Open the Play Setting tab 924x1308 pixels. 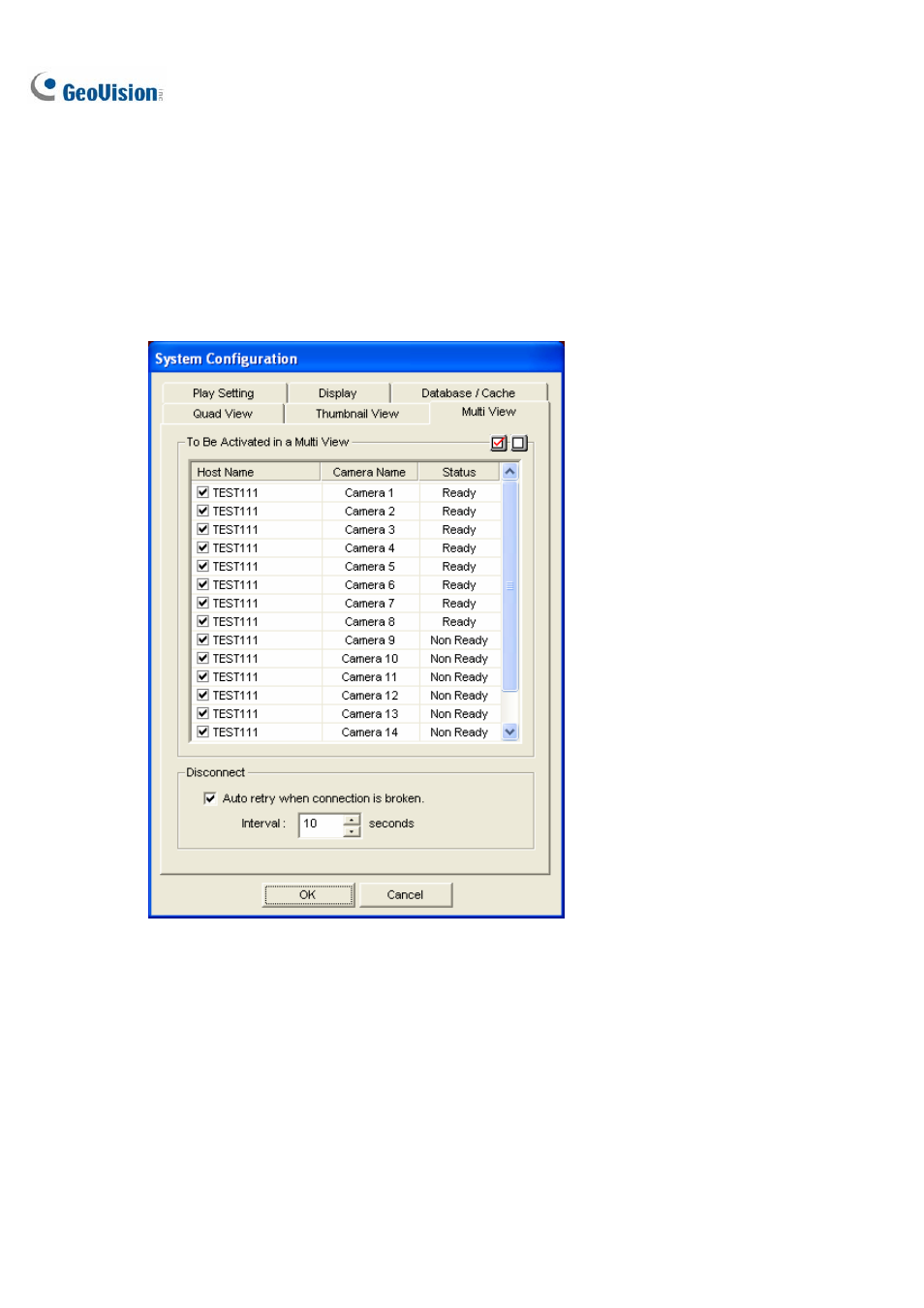pyautogui.click(x=224, y=393)
